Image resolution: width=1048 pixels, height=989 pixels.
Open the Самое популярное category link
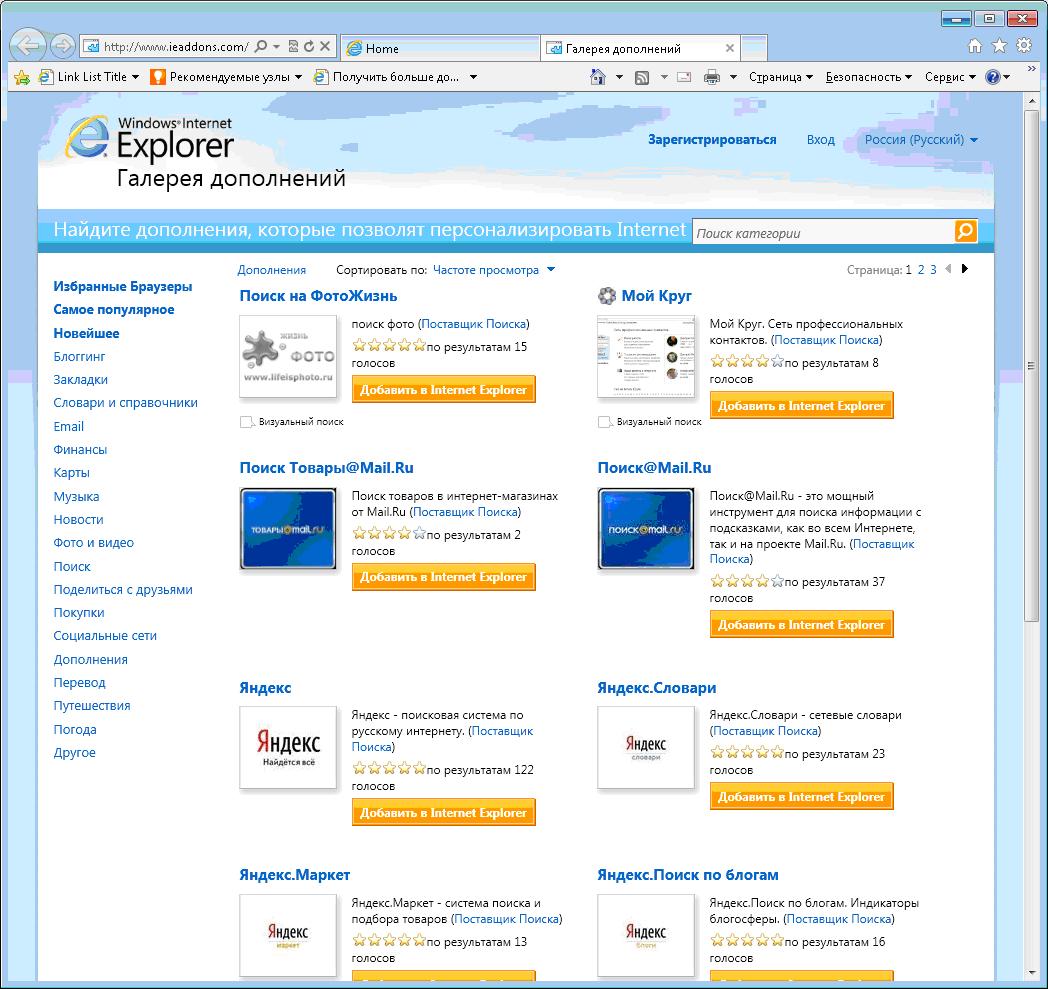coord(114,309)
